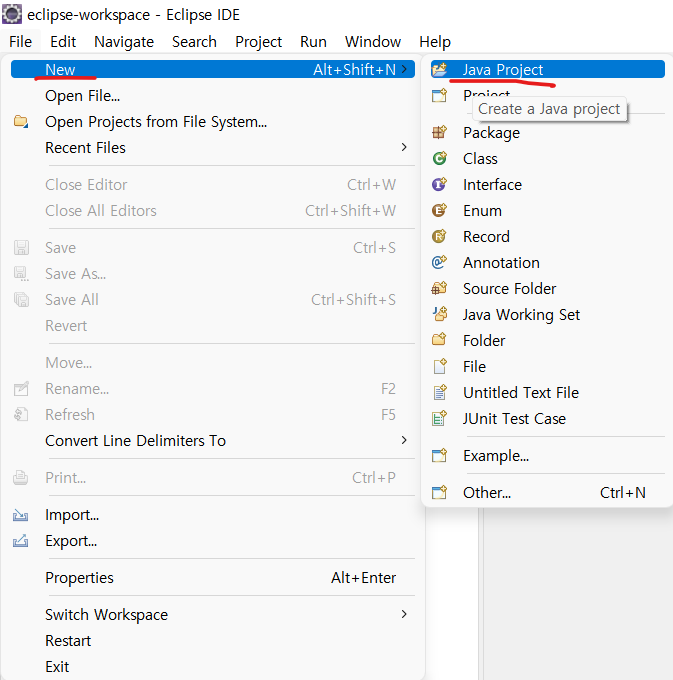Screen dimensions: 673x680
Task: Select Class in New submenu
Action: point(548,158)
